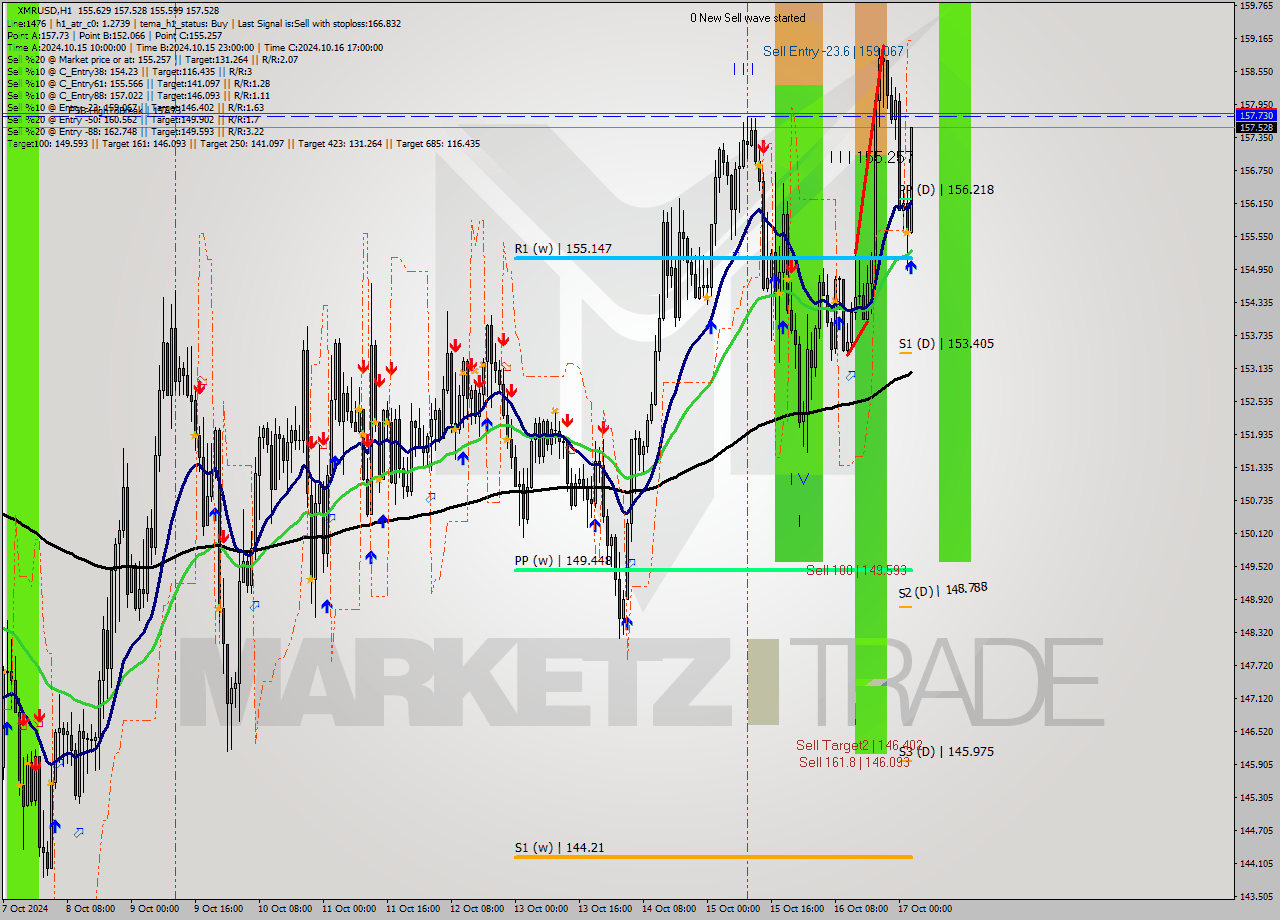The image size is (1280, 920).
Task: Select the orange S1 weekly support line
Action: click(713, 856)
